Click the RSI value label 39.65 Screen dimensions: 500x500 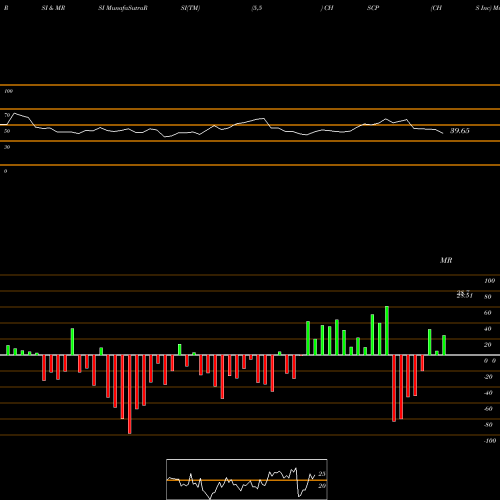pyautogui.click(x=460, y=131)
